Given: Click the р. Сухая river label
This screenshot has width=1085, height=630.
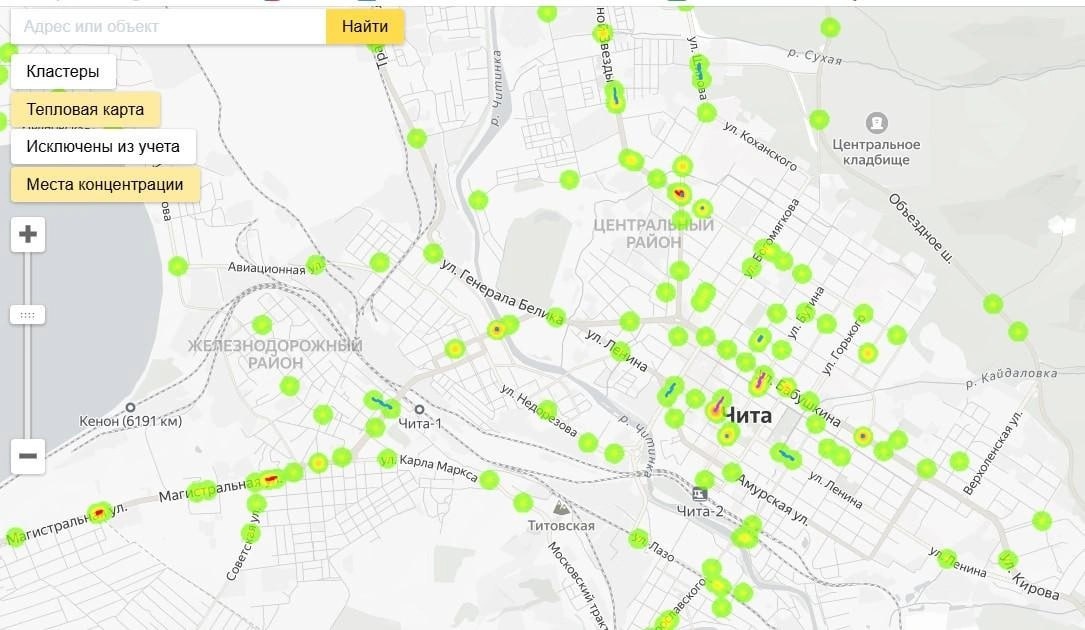Looking at the screenshot, I should pos(814,56).
